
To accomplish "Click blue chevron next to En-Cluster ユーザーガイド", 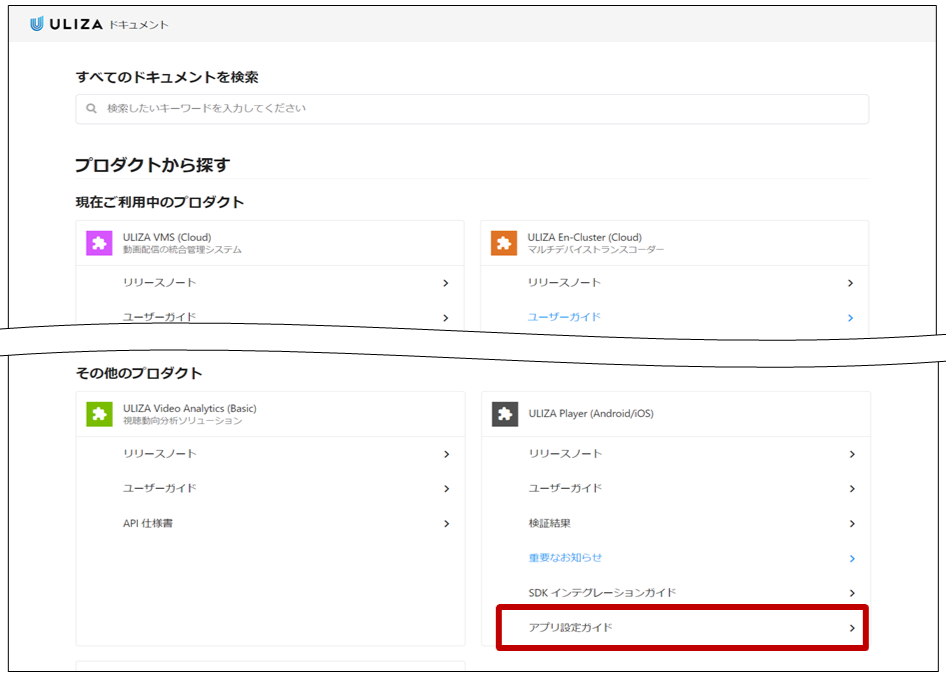I will coord(851,318).
